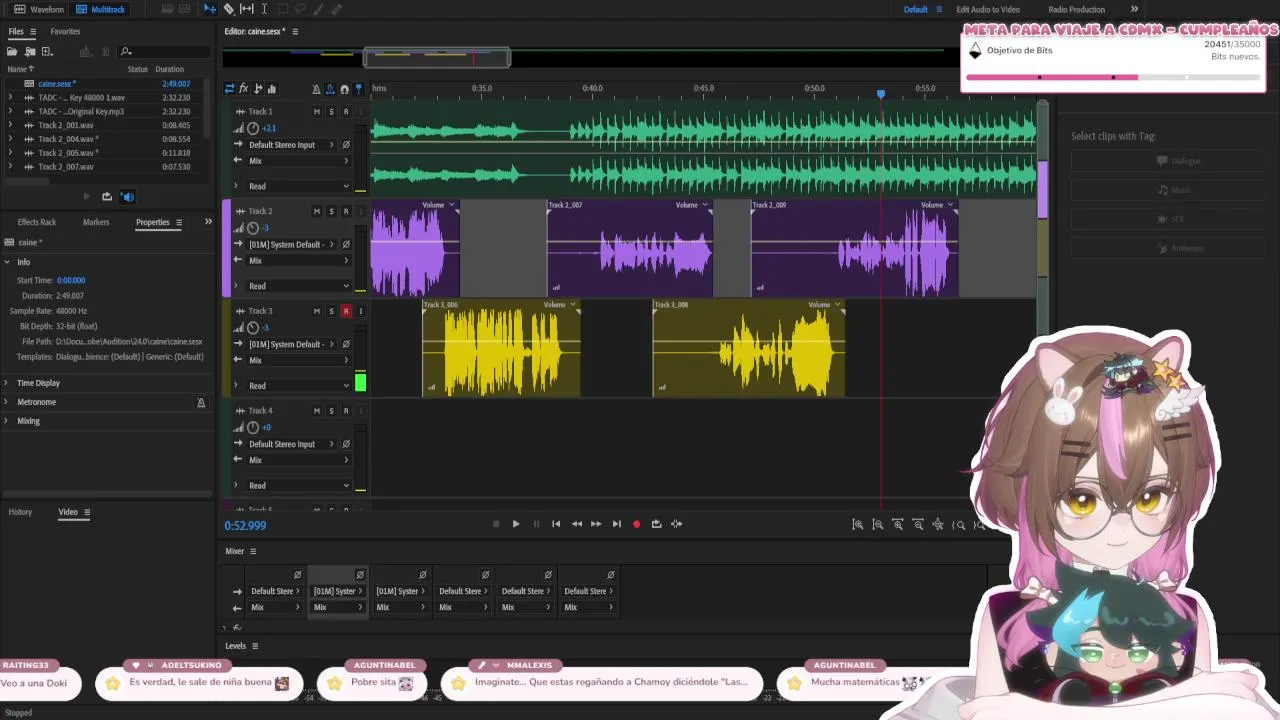This screenshot has height=720, width=1280.
Task: Click loop preview icon below Files list
Action: click(x=107, y=197)
